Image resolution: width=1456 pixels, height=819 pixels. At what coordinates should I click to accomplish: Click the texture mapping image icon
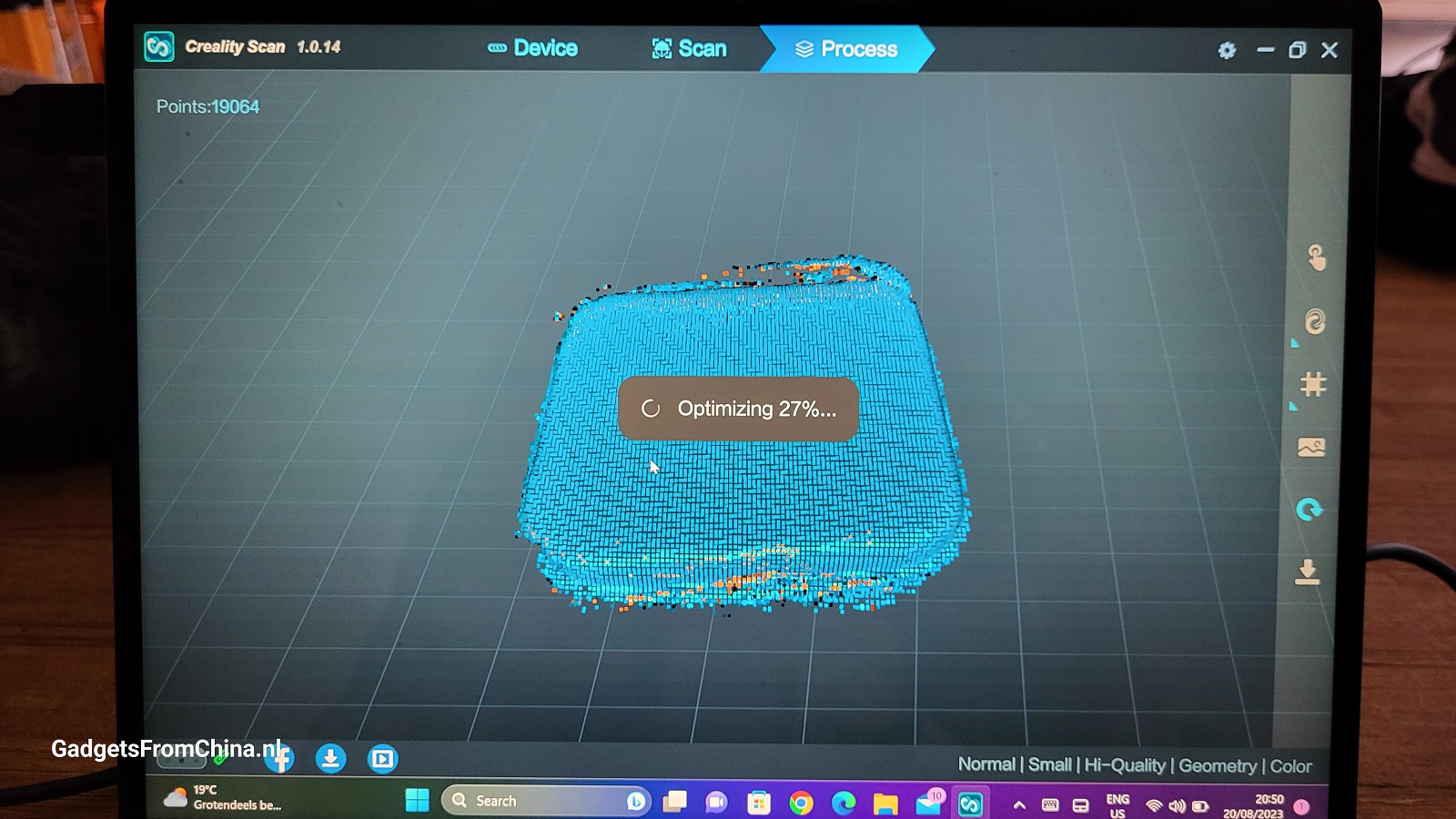(1311, 447)
